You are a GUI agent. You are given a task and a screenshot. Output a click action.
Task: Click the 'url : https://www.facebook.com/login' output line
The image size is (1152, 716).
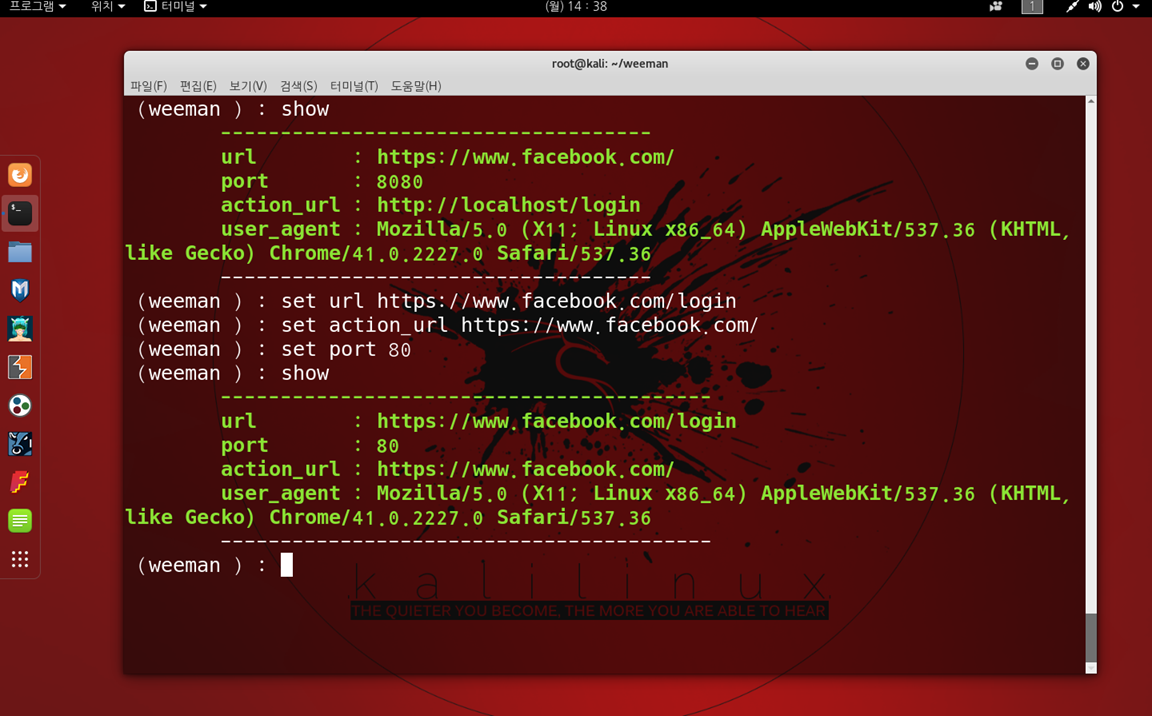[478, 421]
